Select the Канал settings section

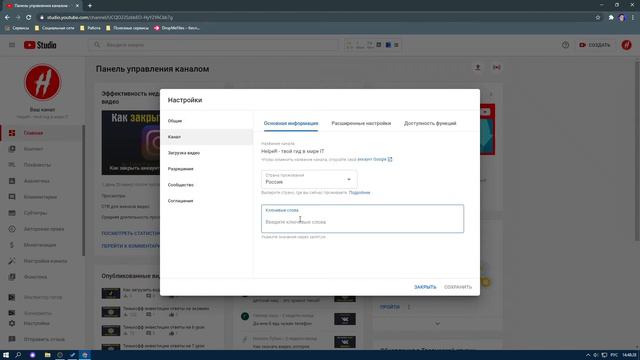tap(207, 137)
